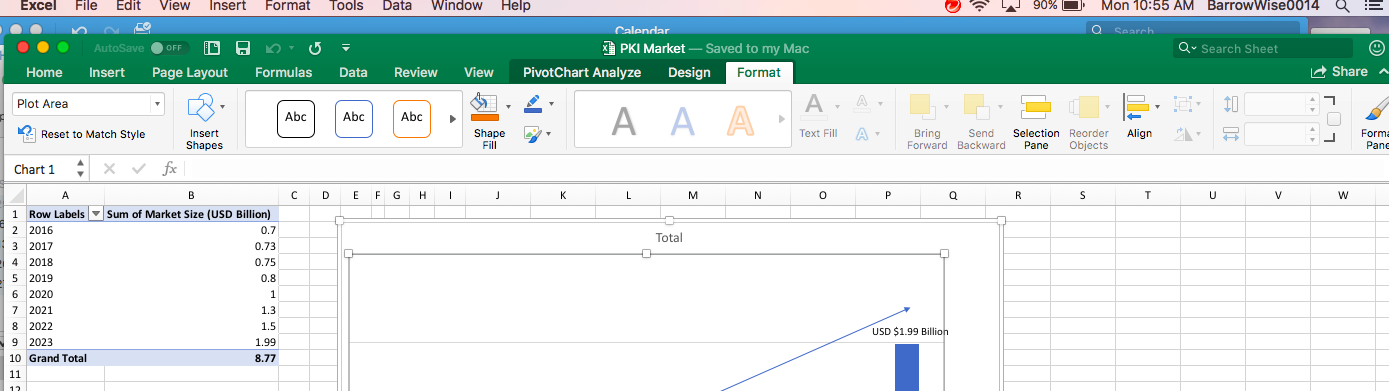Apply the orange outline Abc shape style
Screen dimensions: 1389x391
tap(412, 118)
